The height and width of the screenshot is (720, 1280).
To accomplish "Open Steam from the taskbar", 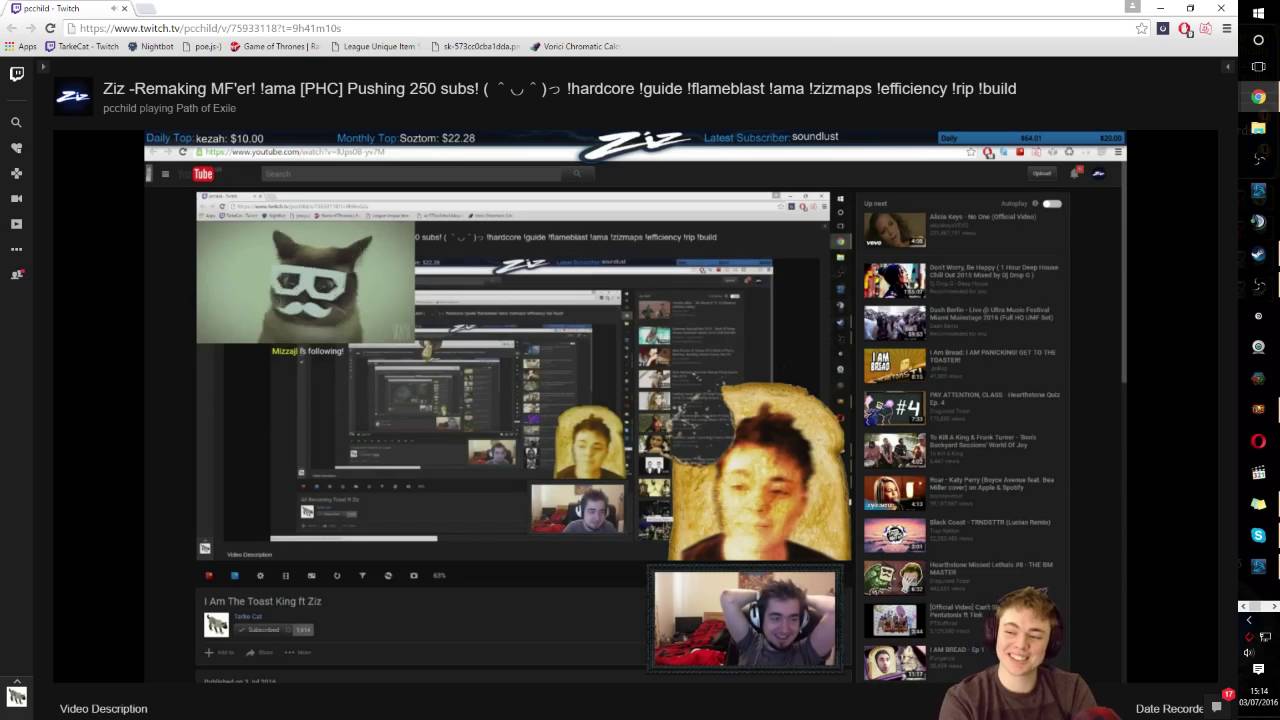I will (1258, 254).
